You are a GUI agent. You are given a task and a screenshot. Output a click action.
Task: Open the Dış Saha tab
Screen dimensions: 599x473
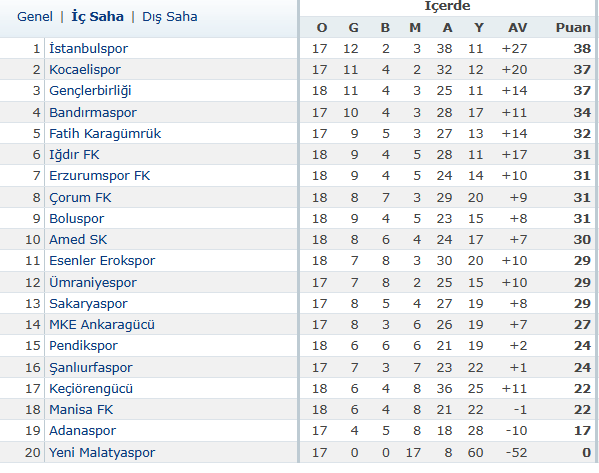[170, 17]
